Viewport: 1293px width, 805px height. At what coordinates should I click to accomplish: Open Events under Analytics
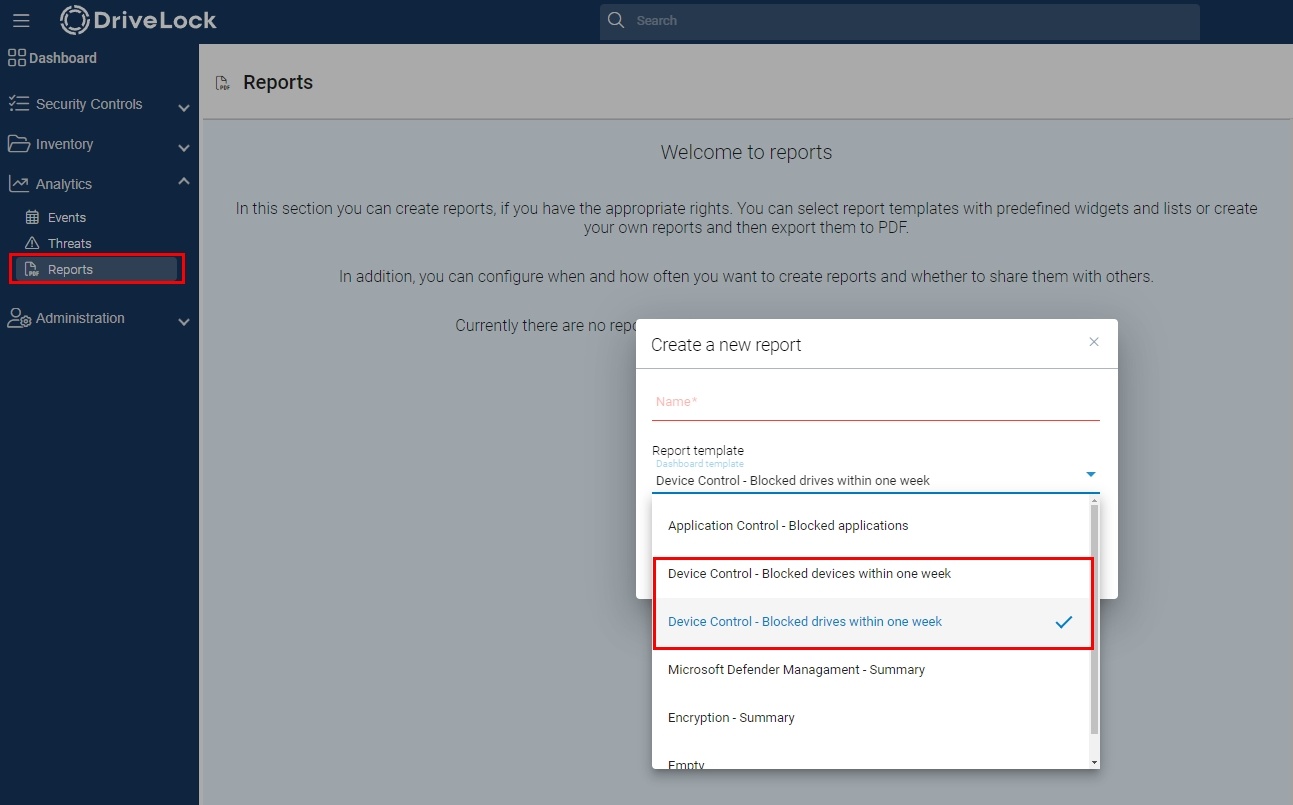pos(67,217)
